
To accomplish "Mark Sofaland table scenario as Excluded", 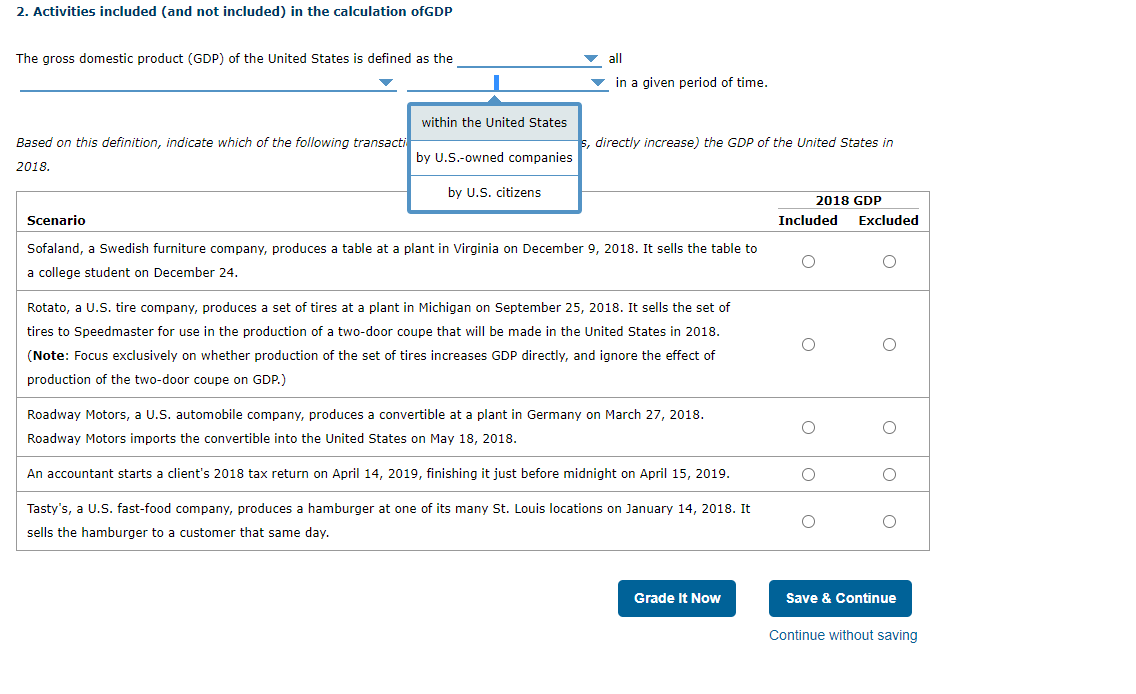I will click(888, 260).
